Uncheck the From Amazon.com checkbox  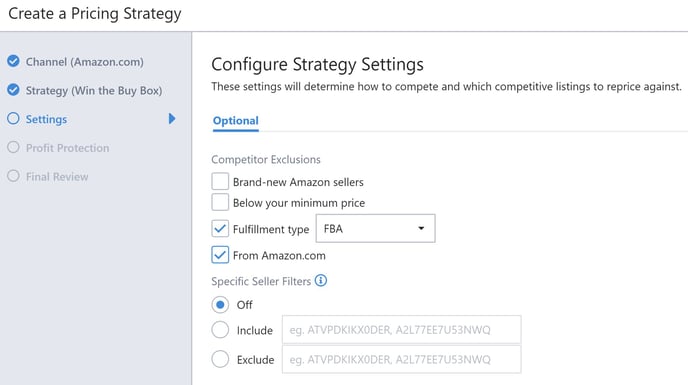[220, 255]
